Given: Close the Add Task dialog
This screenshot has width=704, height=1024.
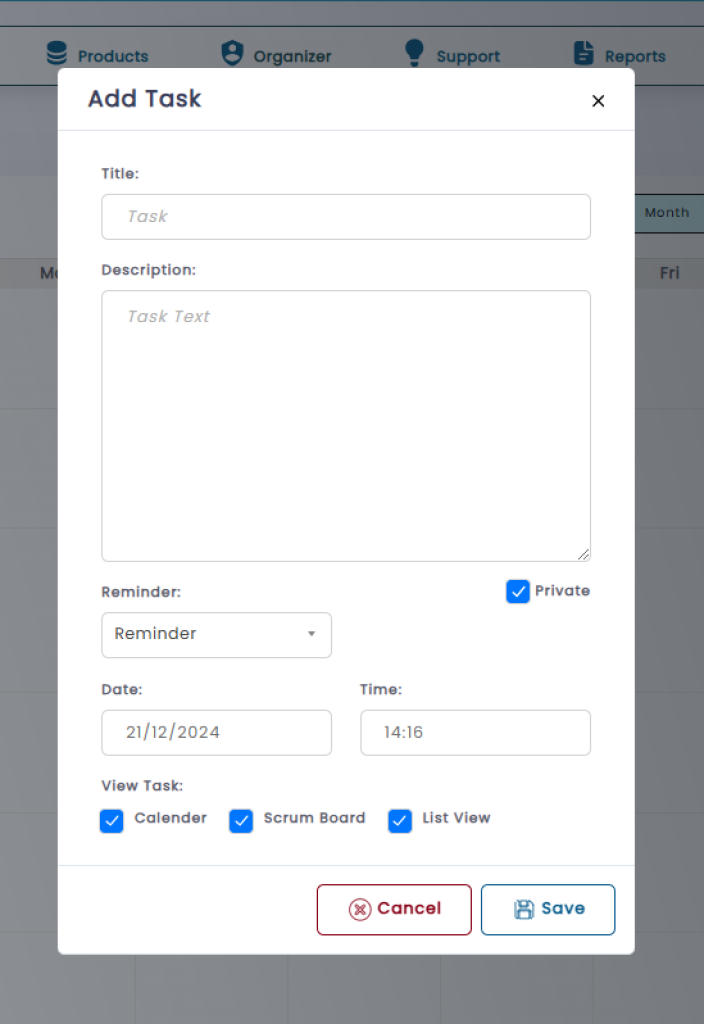Looking at the screenshot, I should (x=598, y=101).
